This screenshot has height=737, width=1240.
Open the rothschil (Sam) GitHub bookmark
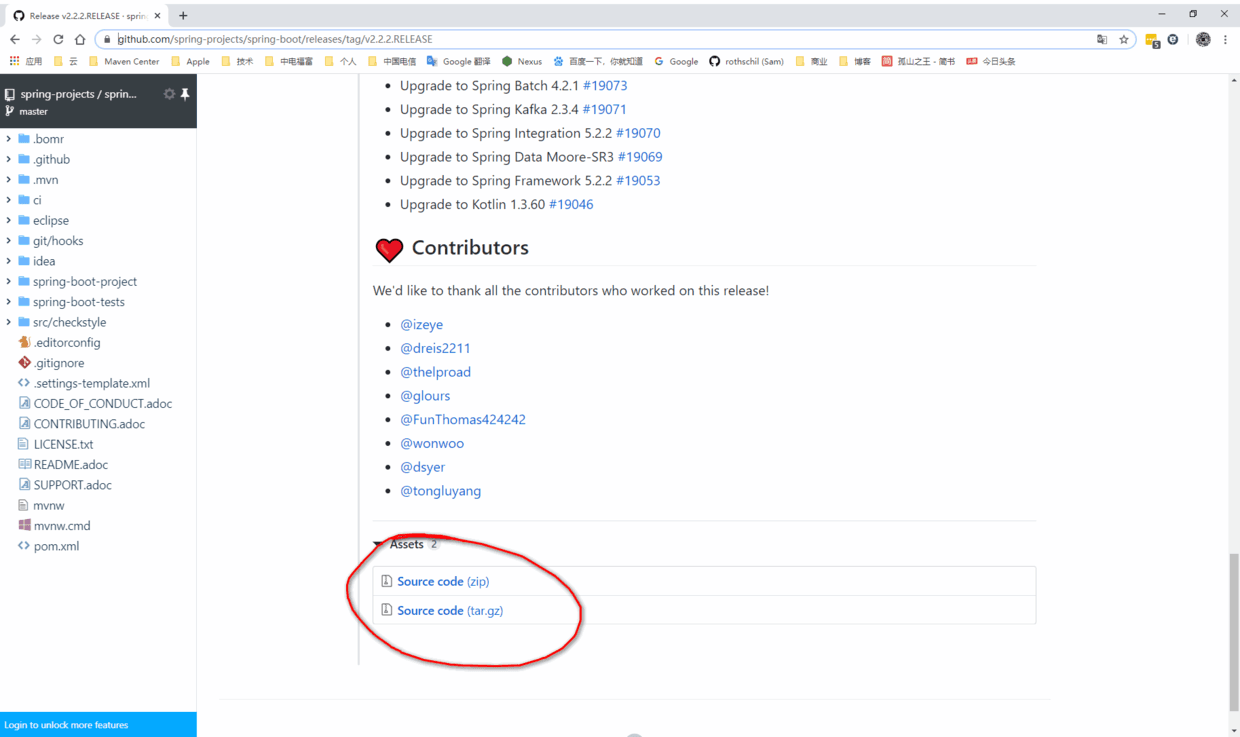click(x=746, y=61)
